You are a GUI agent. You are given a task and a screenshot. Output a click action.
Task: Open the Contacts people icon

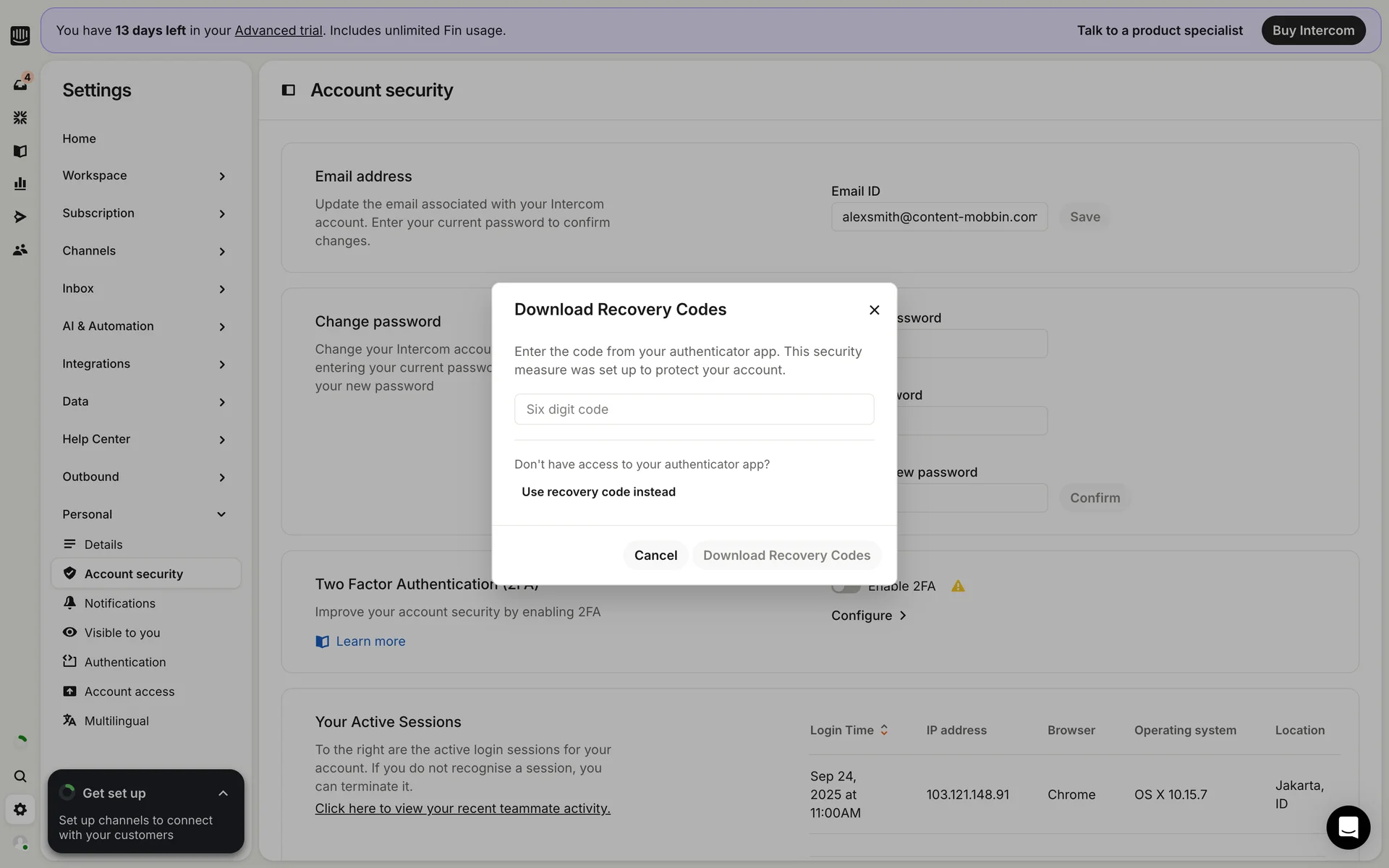(x=20, y=250)
